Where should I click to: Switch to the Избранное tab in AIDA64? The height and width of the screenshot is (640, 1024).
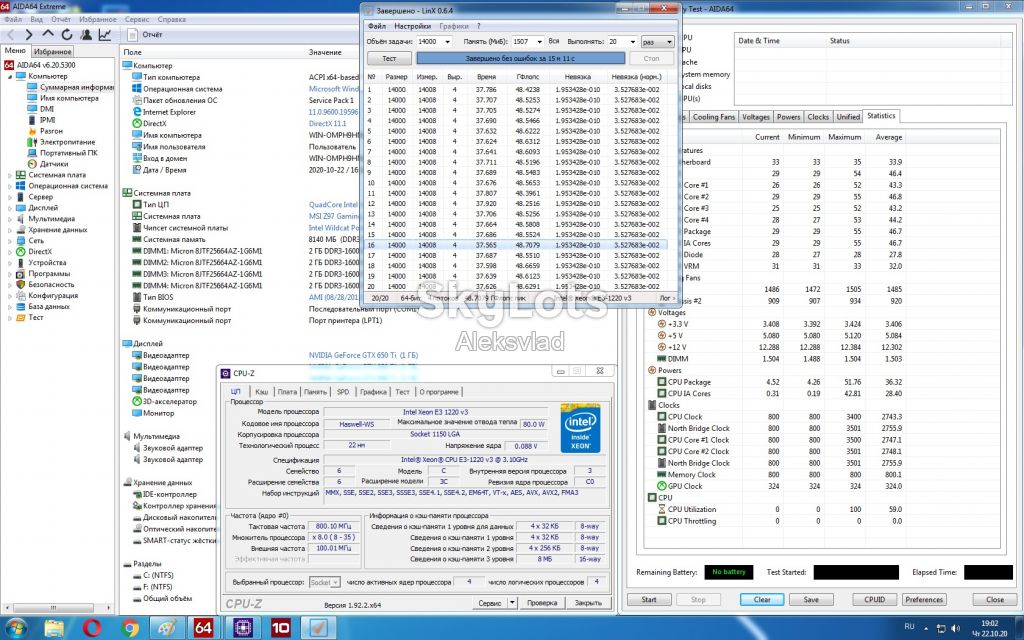52,51
